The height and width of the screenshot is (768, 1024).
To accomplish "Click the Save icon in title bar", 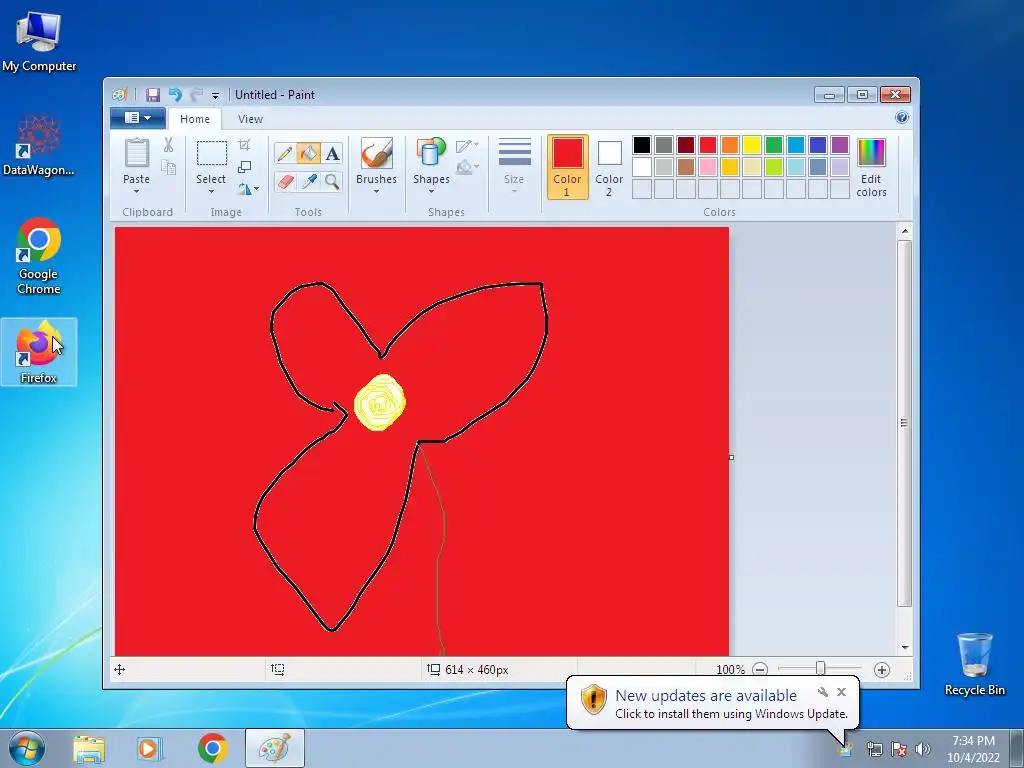I will coord(152,95).
